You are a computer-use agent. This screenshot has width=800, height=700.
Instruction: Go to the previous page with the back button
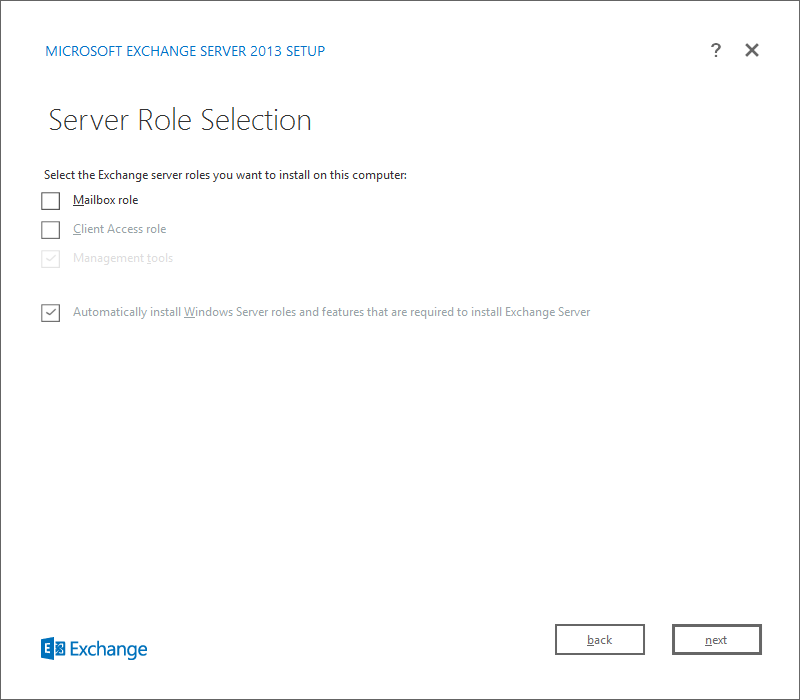click(x=600, y=640)
